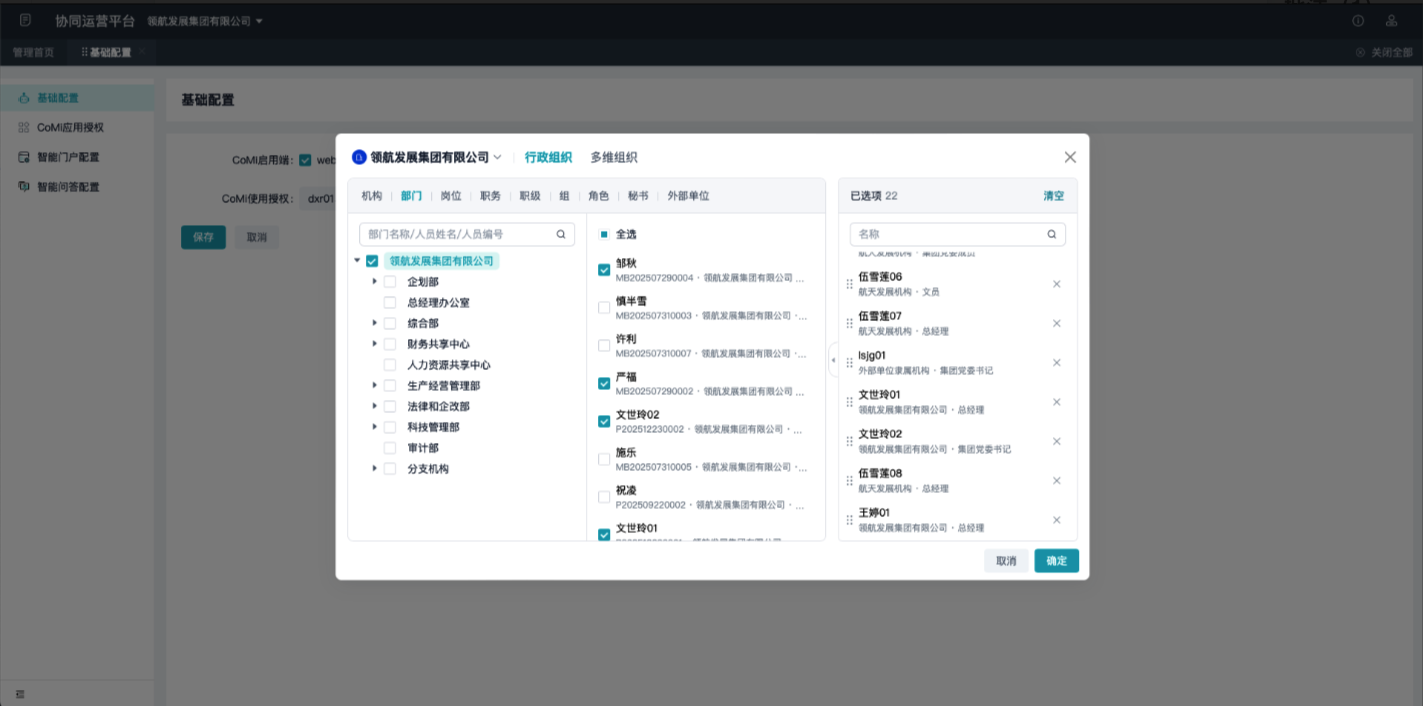Click 保存 button on background page

click(203, 237)
